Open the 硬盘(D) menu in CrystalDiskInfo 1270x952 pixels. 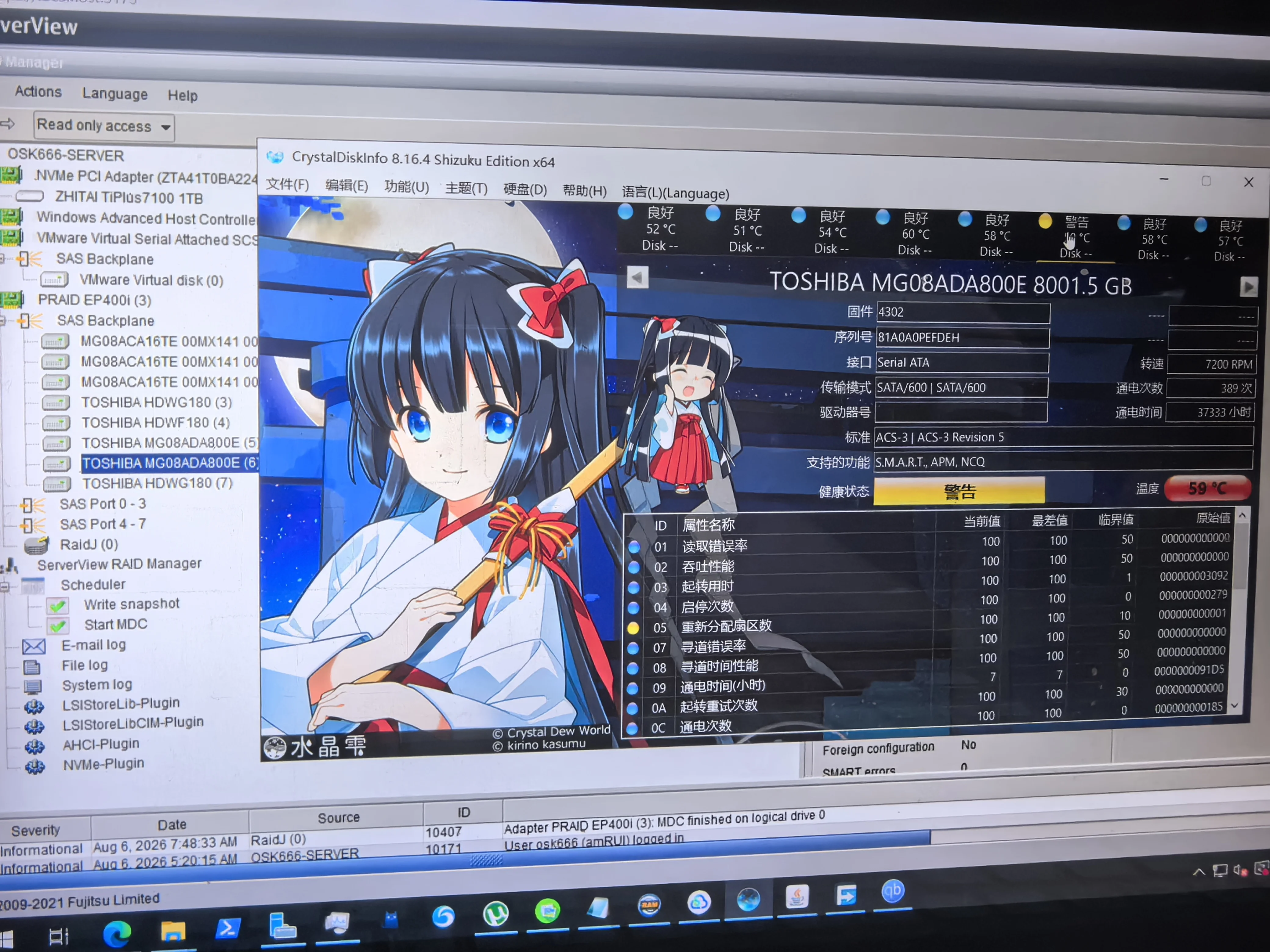(x=525, y=189)
